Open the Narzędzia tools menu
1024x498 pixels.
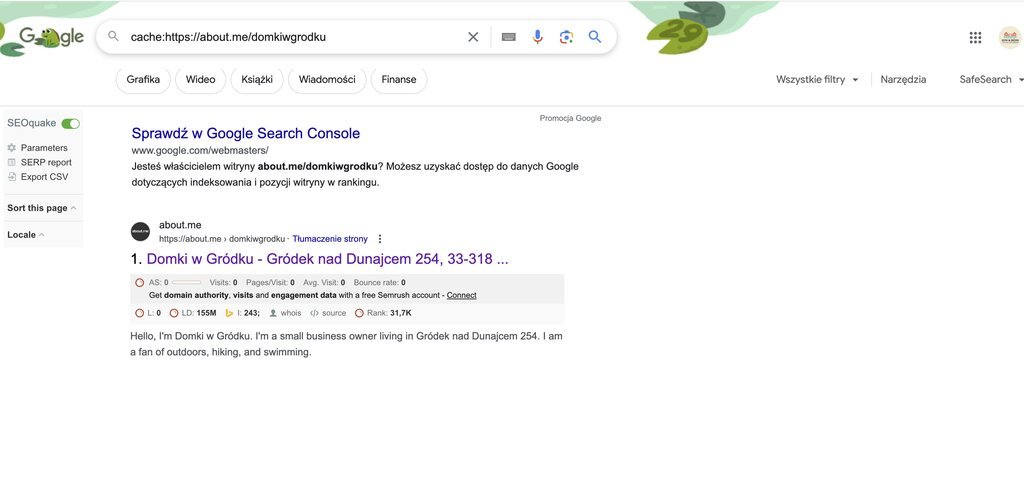[903, 80]
